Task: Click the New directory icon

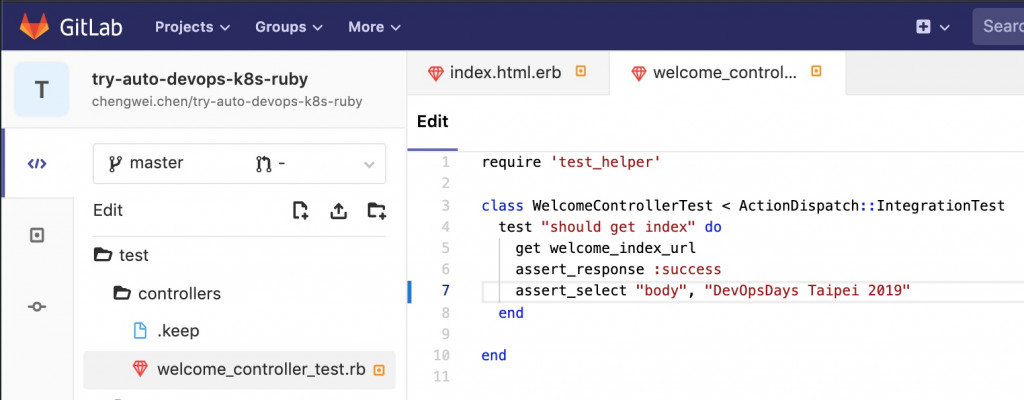Action: coord(376,210)
